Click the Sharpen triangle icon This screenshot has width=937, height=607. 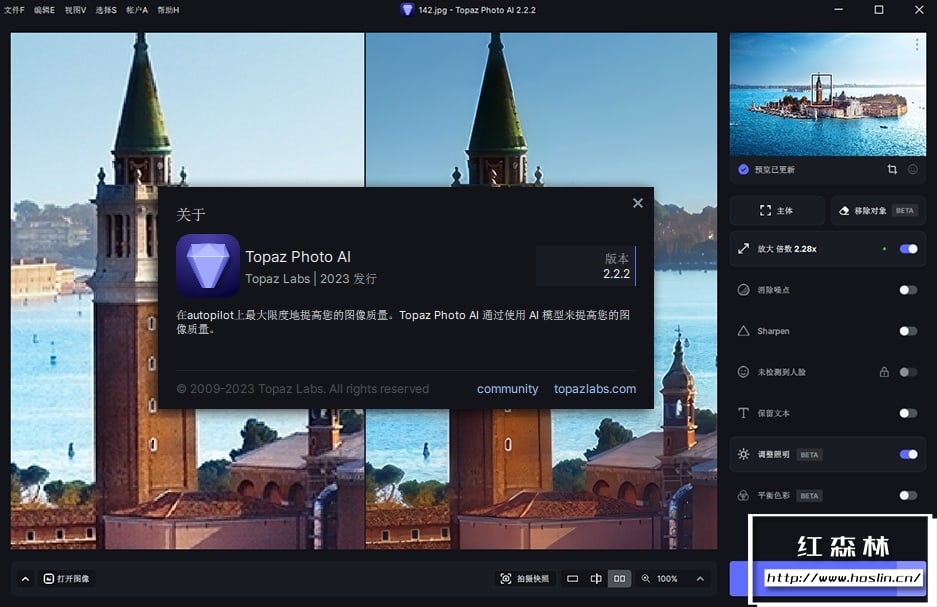pyautogui.click(x=743, y=331)
